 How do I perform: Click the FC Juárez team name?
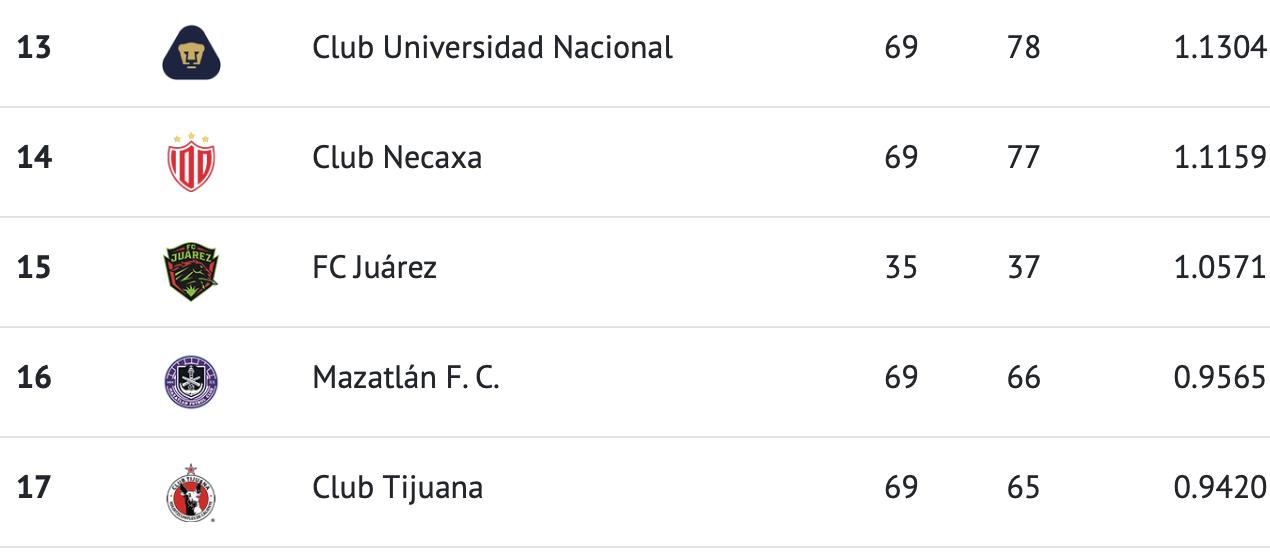coord(374,268)
